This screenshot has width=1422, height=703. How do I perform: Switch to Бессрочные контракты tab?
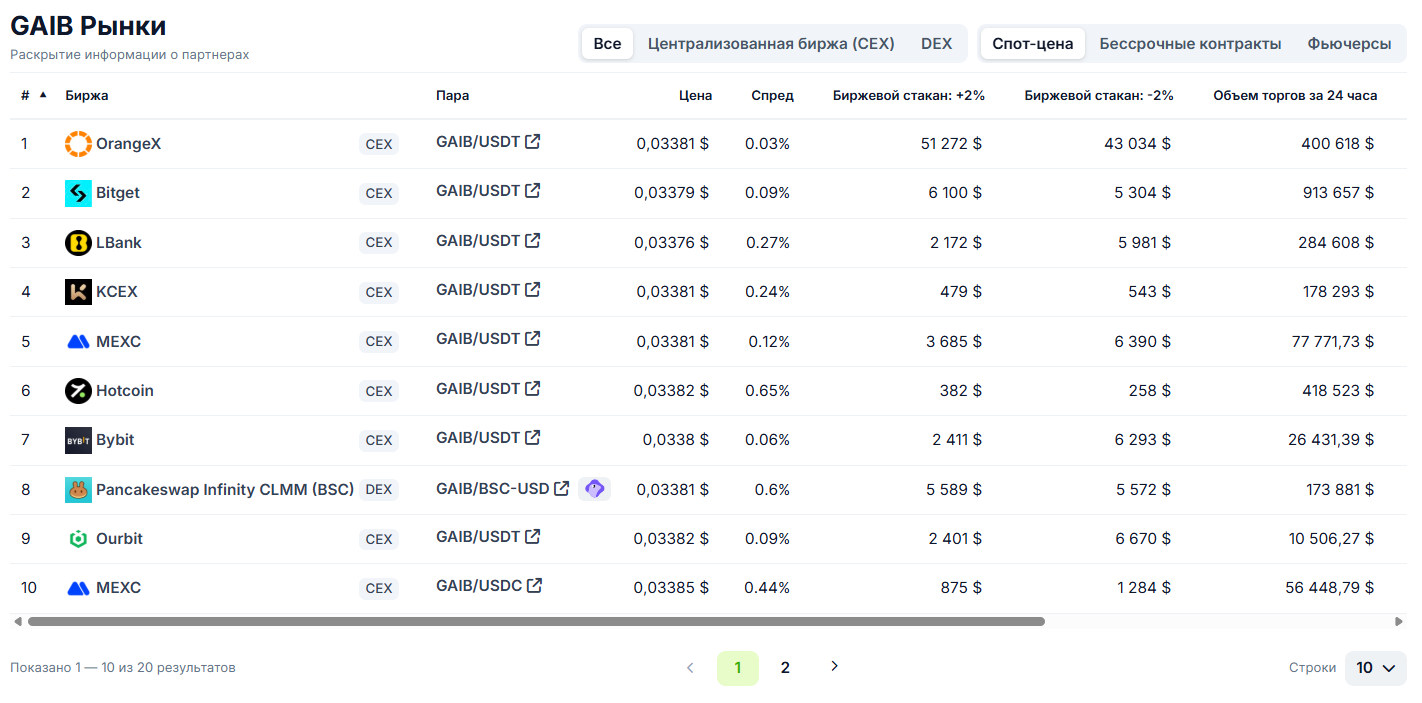click(1190, 44)
